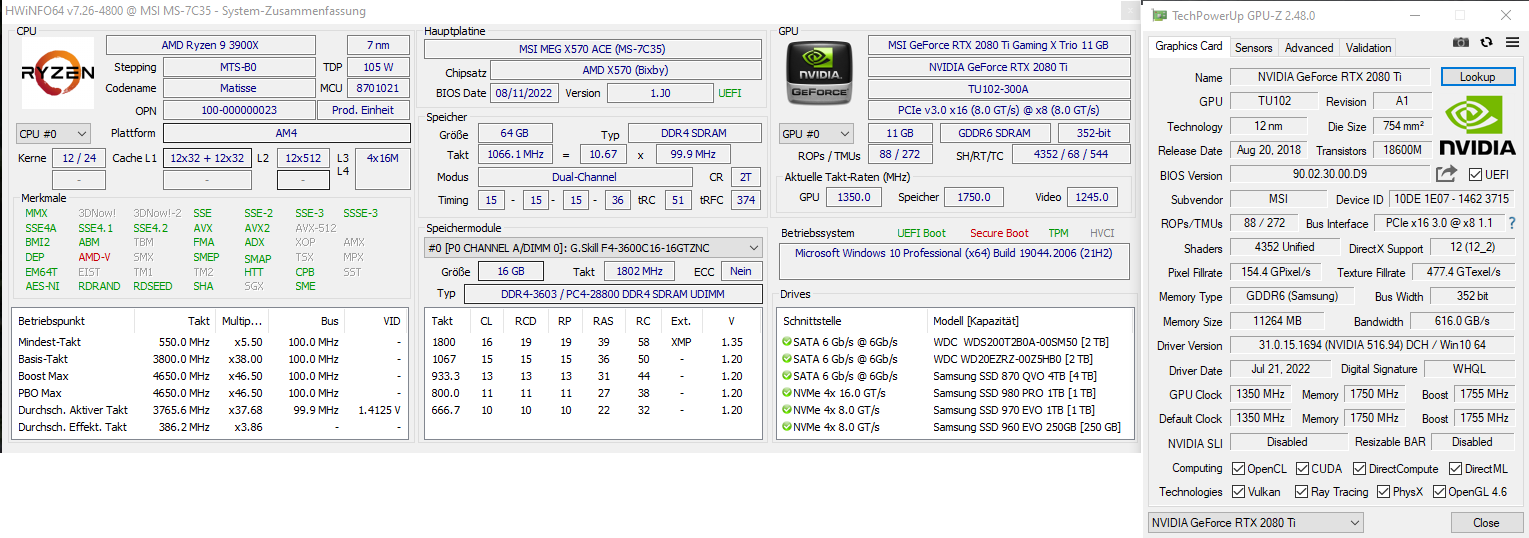Click the BIOS Version field in GPU-Z
The width and height of the screenshot is (1529, 538).
tap(1329, 175)
